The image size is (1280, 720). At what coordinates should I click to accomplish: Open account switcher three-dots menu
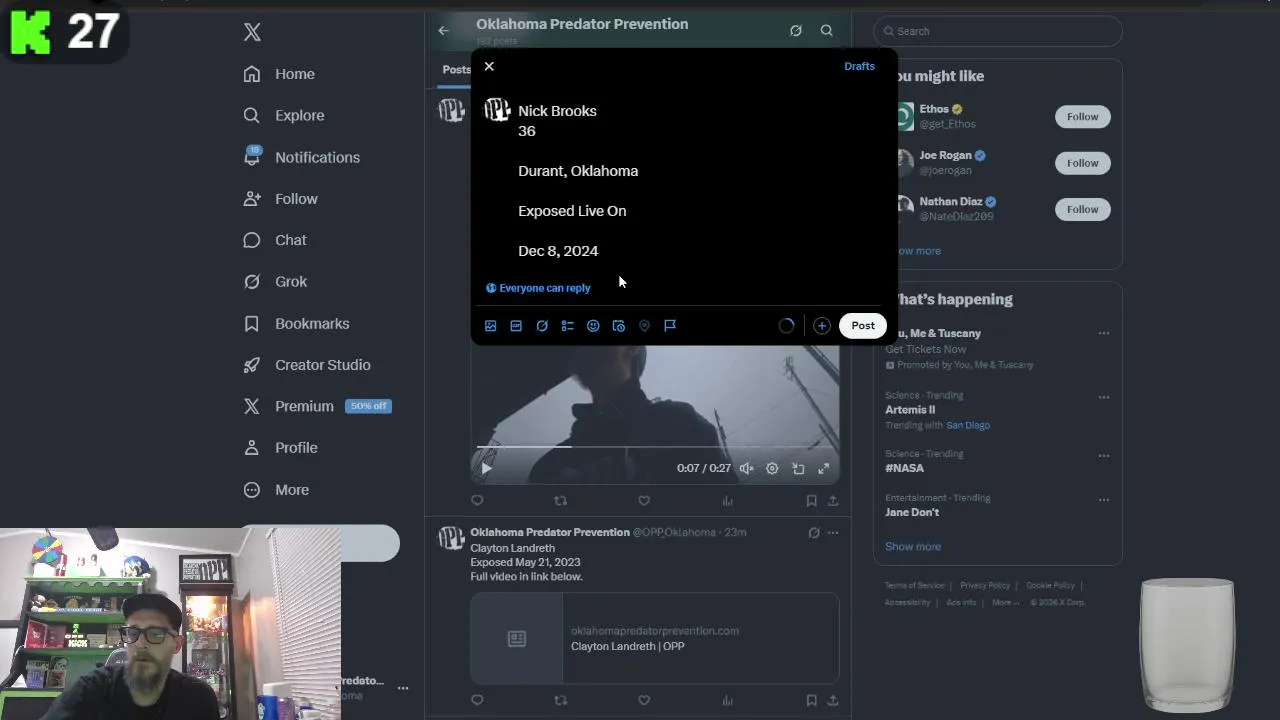coord(403,688)
